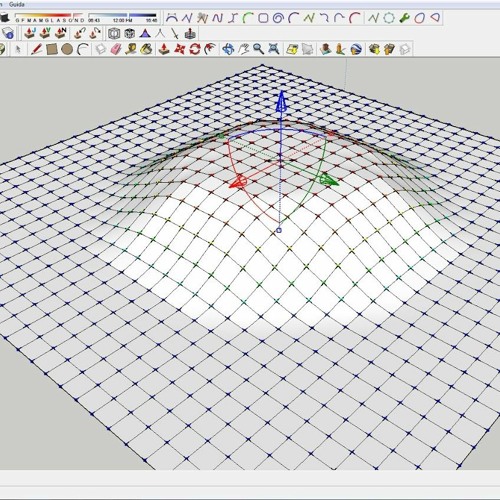Click the purple triangle icon
This screenshot has width=500, height=500.
(145, 33)
